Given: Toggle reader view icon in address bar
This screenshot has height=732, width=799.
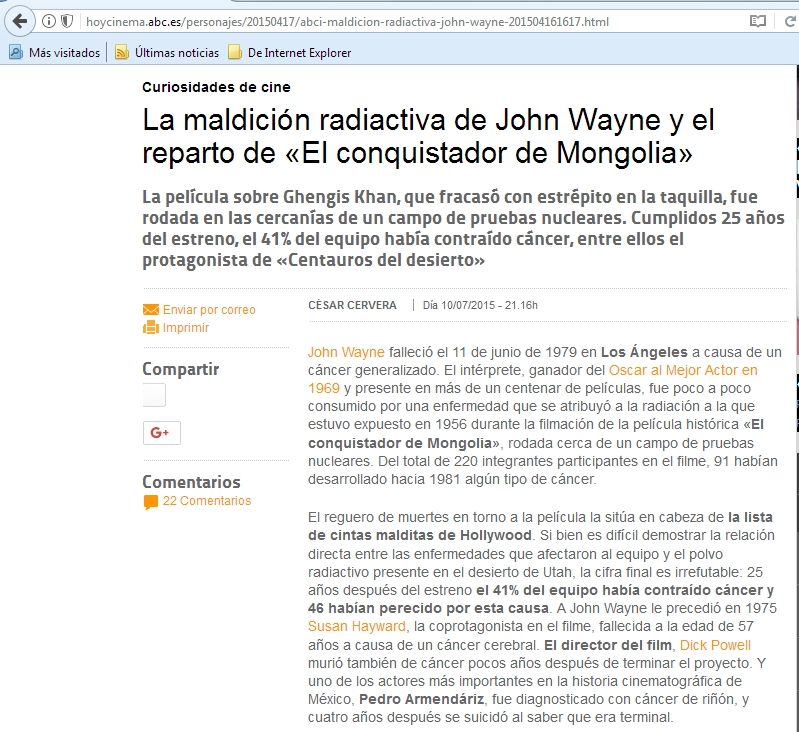Looking at the screenshot, I should click(x=758, y=21).
